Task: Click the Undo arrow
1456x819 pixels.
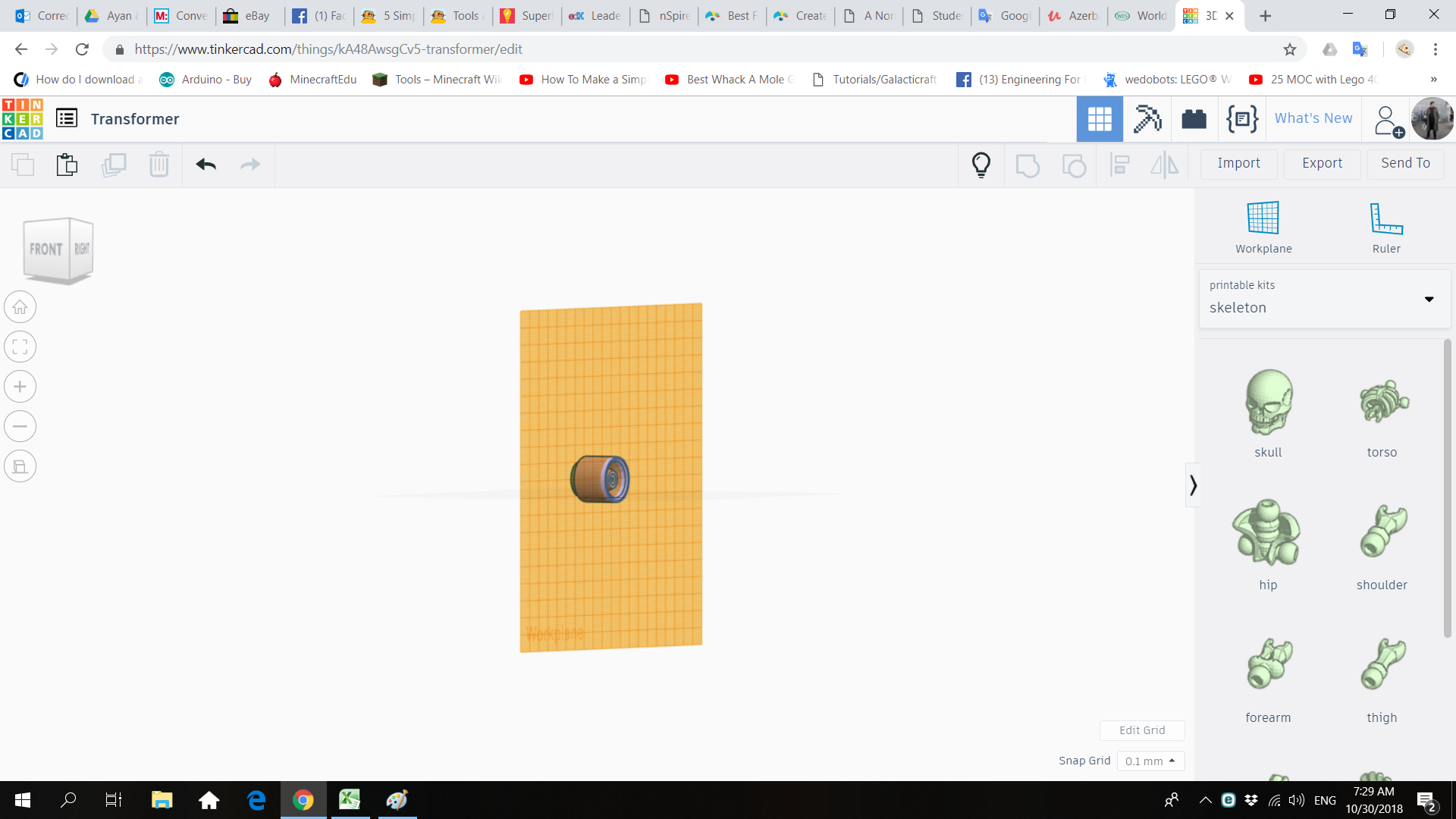Action: pos(206,165)
